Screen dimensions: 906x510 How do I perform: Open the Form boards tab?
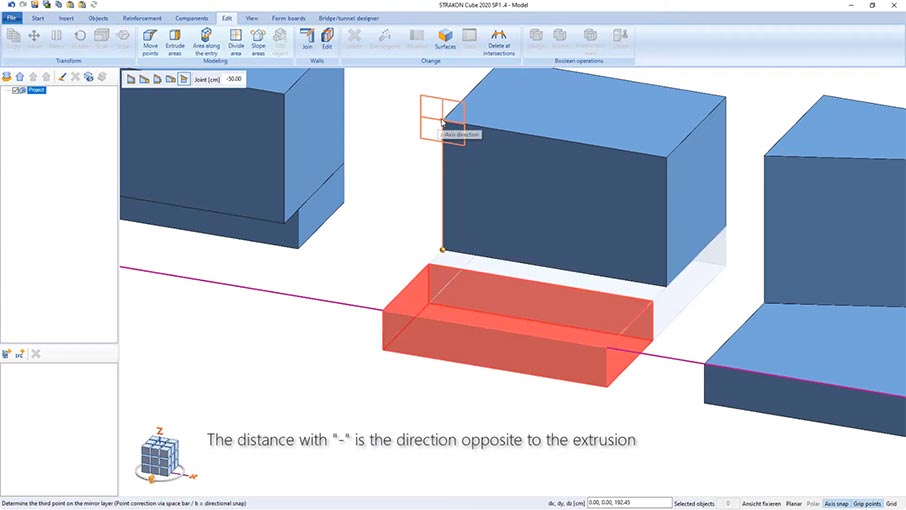pos(288,18)
